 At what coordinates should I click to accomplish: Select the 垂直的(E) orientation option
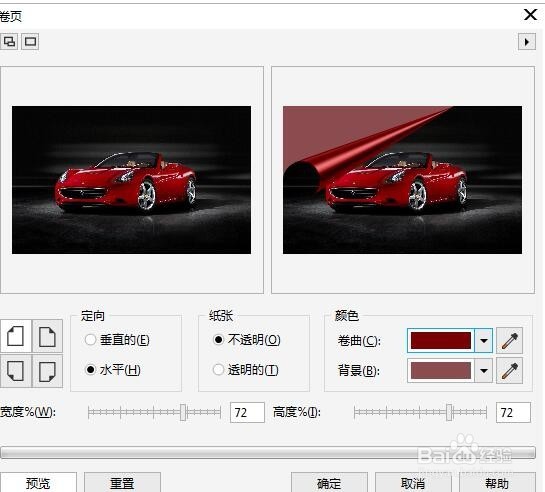(x=117, y=339)
